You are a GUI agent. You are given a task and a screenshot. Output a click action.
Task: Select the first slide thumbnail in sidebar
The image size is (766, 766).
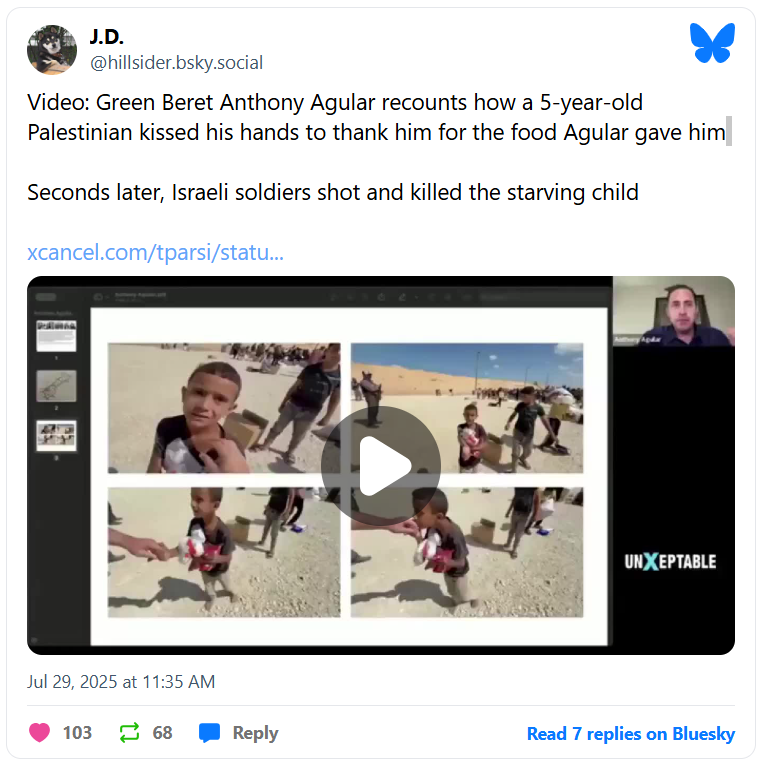point(56,336)
